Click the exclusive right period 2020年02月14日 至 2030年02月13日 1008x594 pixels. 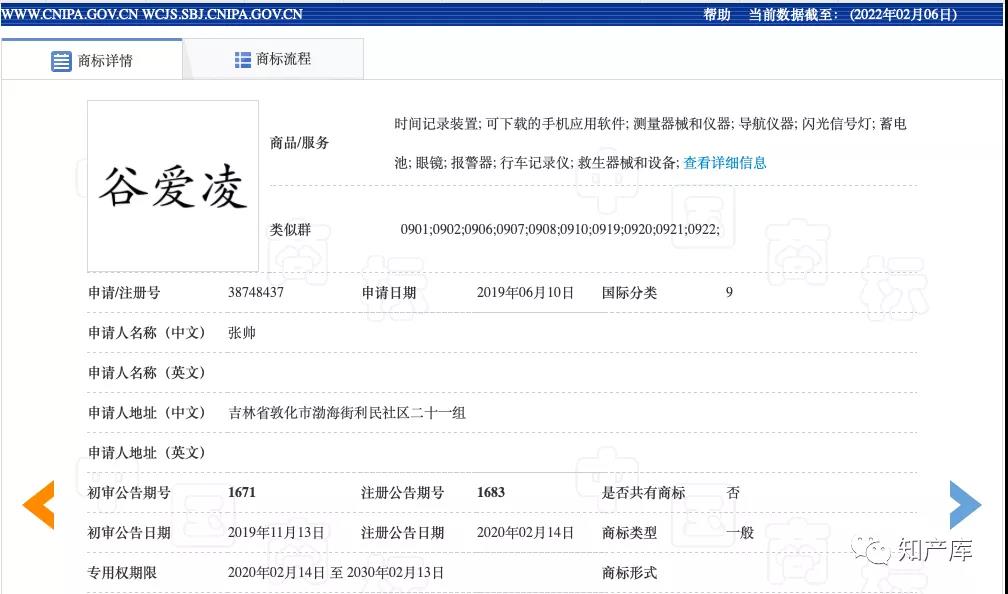point(336,572)
